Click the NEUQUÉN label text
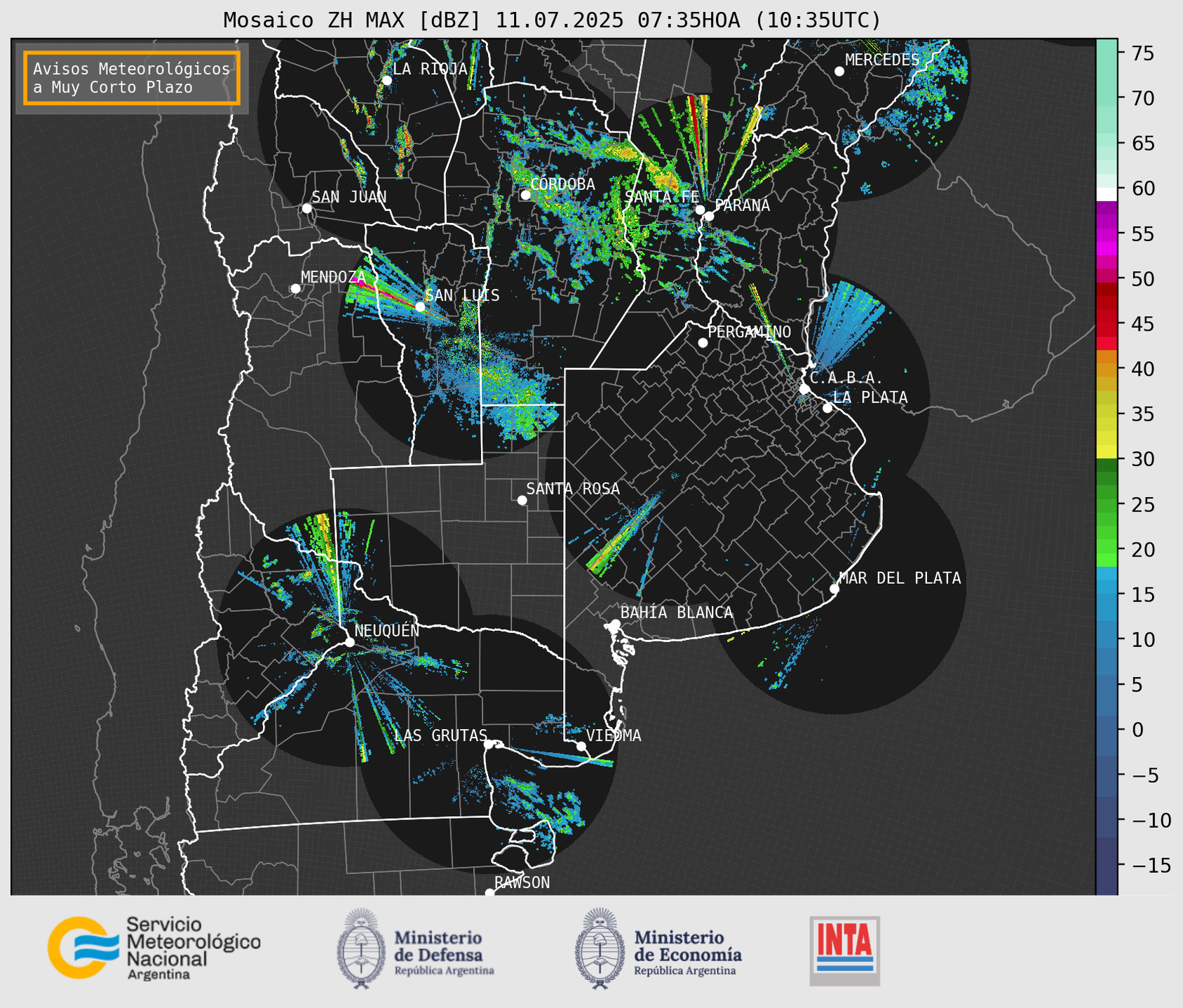Screen dimensions: 1183x1008 [386, 630]
